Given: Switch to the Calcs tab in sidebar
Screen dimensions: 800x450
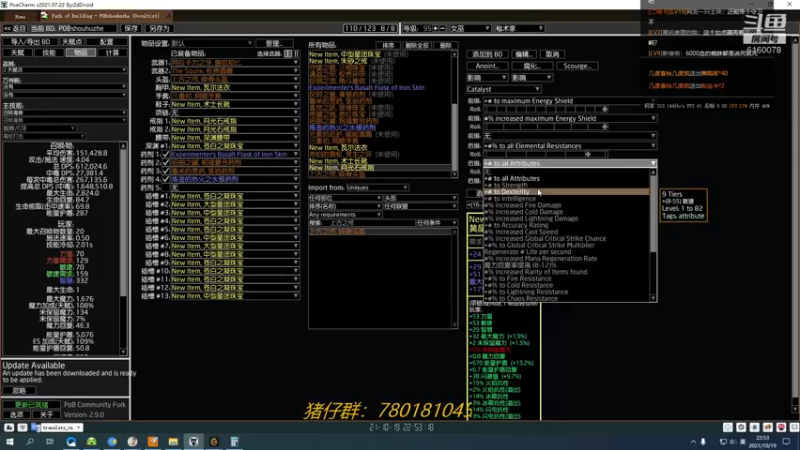Looking at the screenshot, I should [x=112, y=53].
